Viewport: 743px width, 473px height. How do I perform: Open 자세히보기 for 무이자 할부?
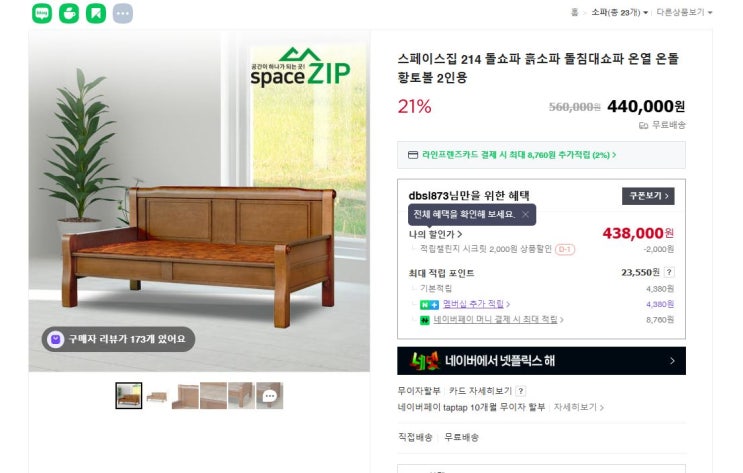pos(579,407)
